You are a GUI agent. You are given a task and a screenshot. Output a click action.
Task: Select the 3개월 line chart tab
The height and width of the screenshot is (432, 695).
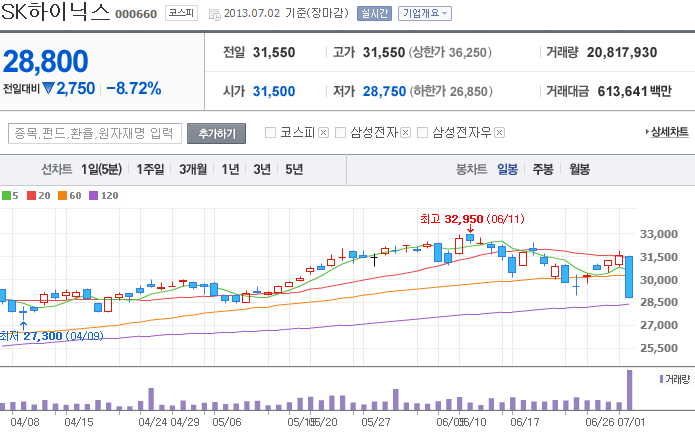[193, 169]
